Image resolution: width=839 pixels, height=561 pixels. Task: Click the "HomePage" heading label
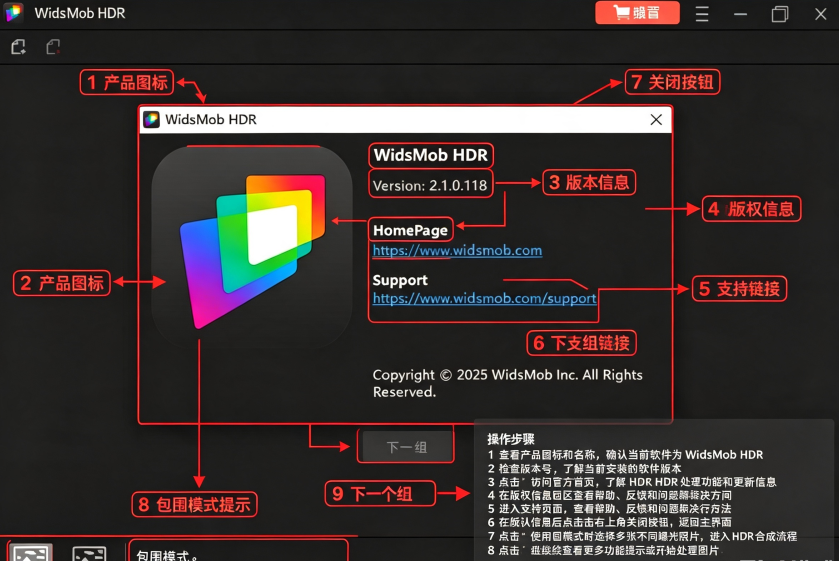410,230
